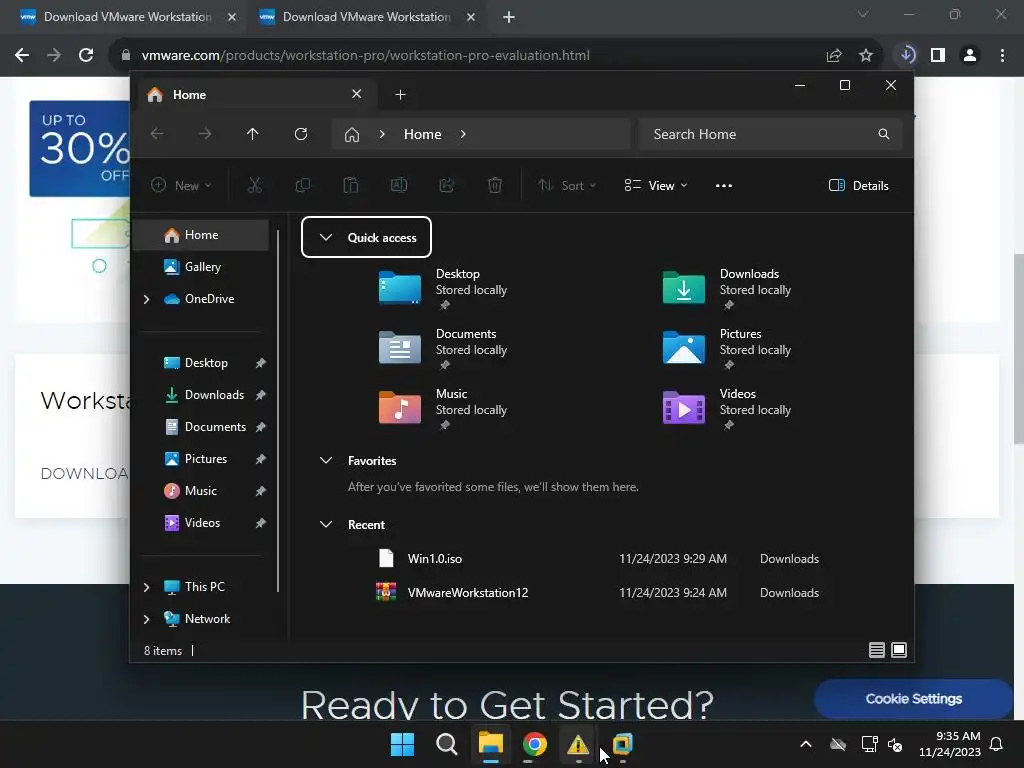This screenshot has width=1024, height=768.
Task: Click the Cookie Settings button
Action: click(913, 699)
